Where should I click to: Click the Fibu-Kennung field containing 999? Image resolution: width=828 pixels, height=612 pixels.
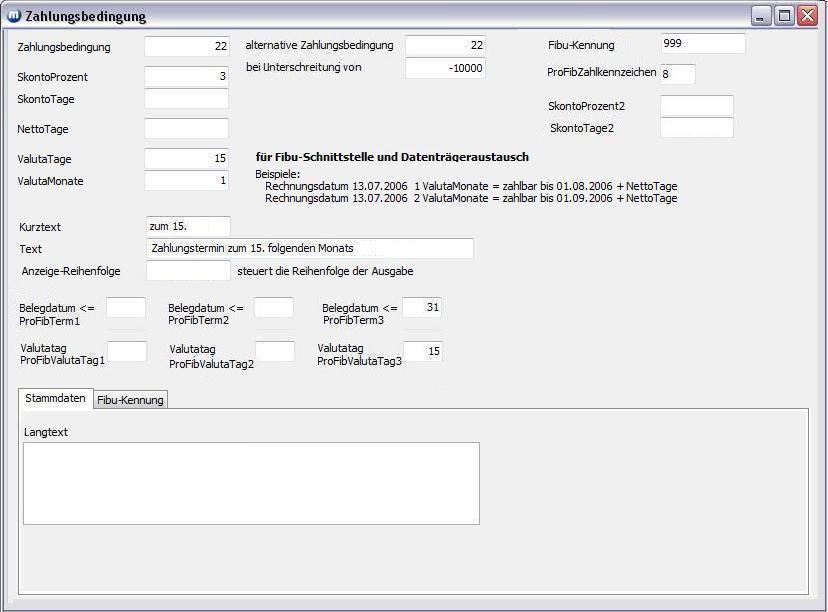(703, 44)
